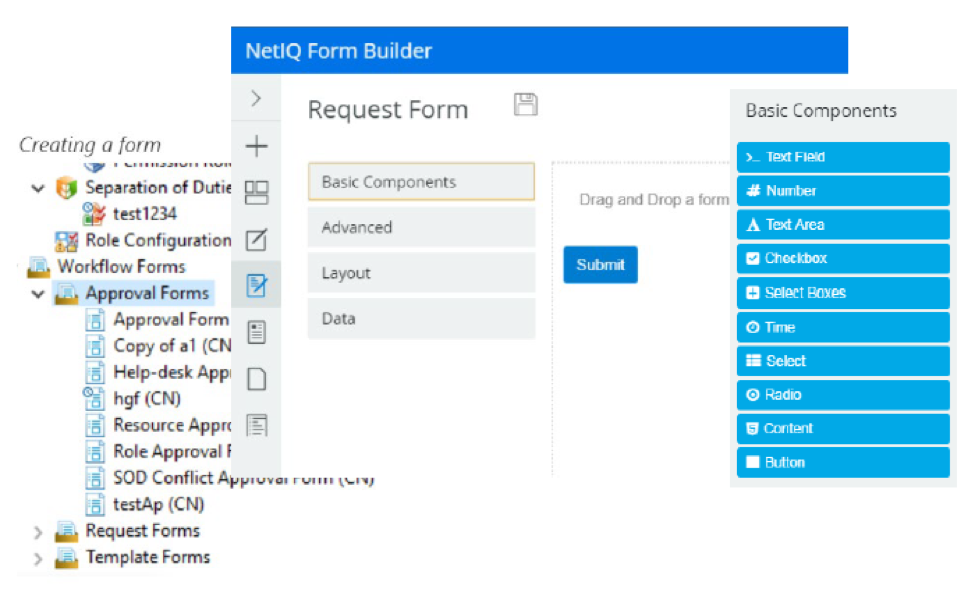Open the Layout components section
This screenshot has width=974, height=602.
421,273
